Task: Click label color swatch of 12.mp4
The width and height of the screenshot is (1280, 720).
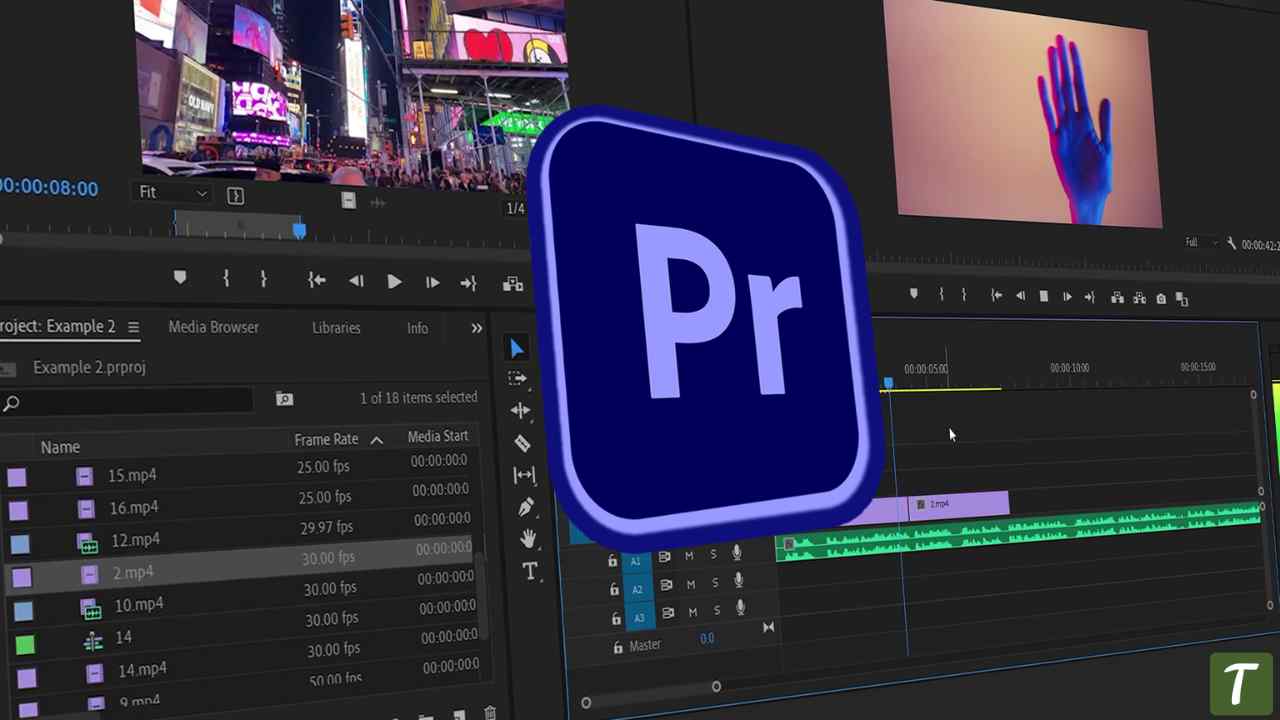Action: 20,544
